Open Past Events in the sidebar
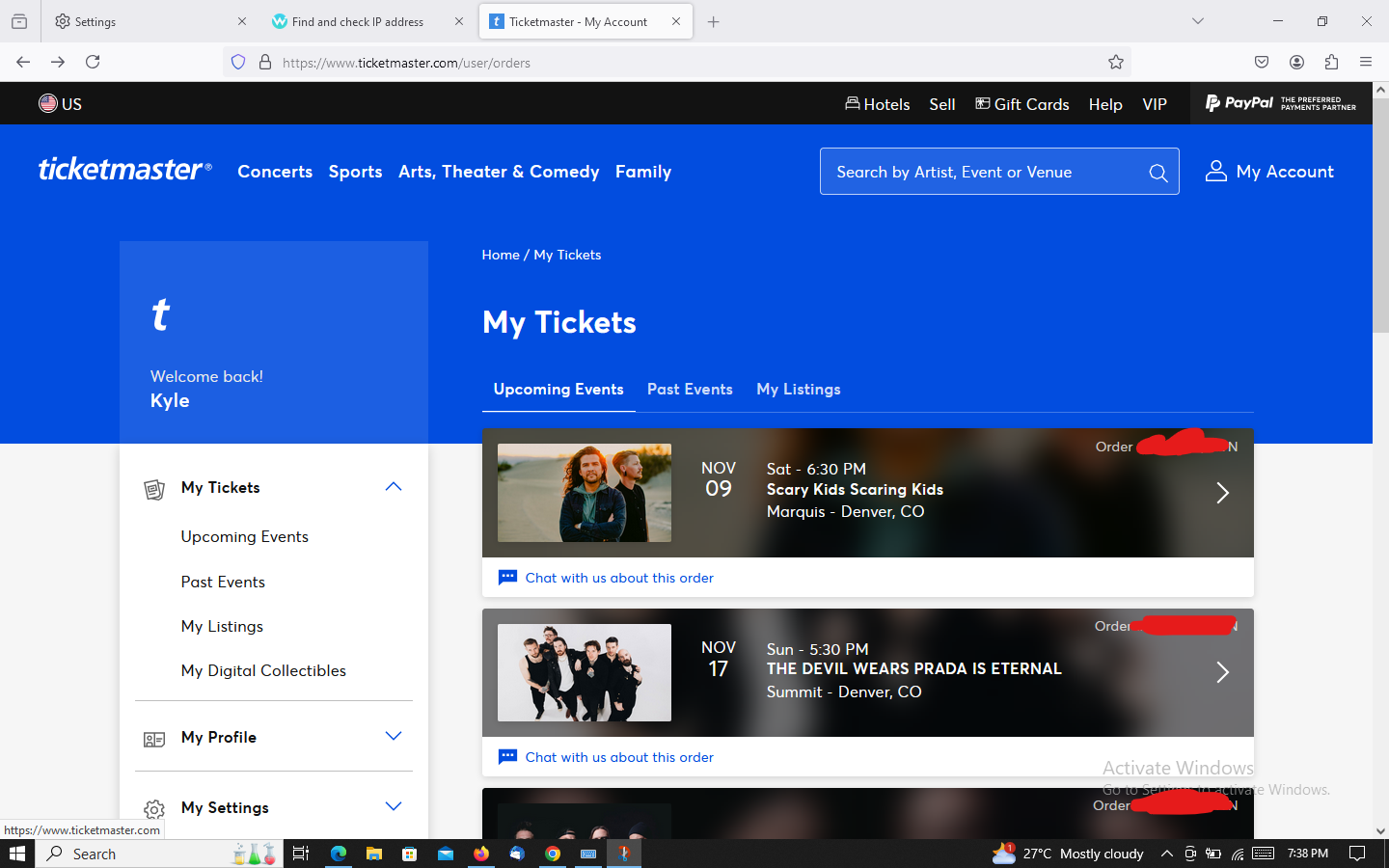The height and width of the screenshot is (868, 1389). pos(223,582)
